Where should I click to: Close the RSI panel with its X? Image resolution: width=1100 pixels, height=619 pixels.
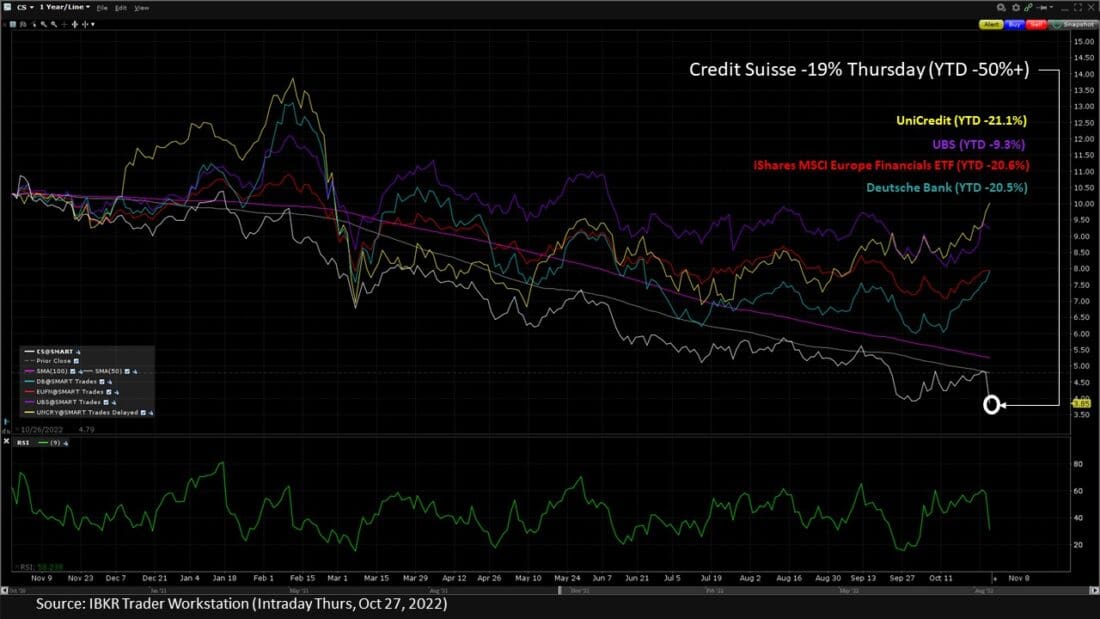[6, 441]
